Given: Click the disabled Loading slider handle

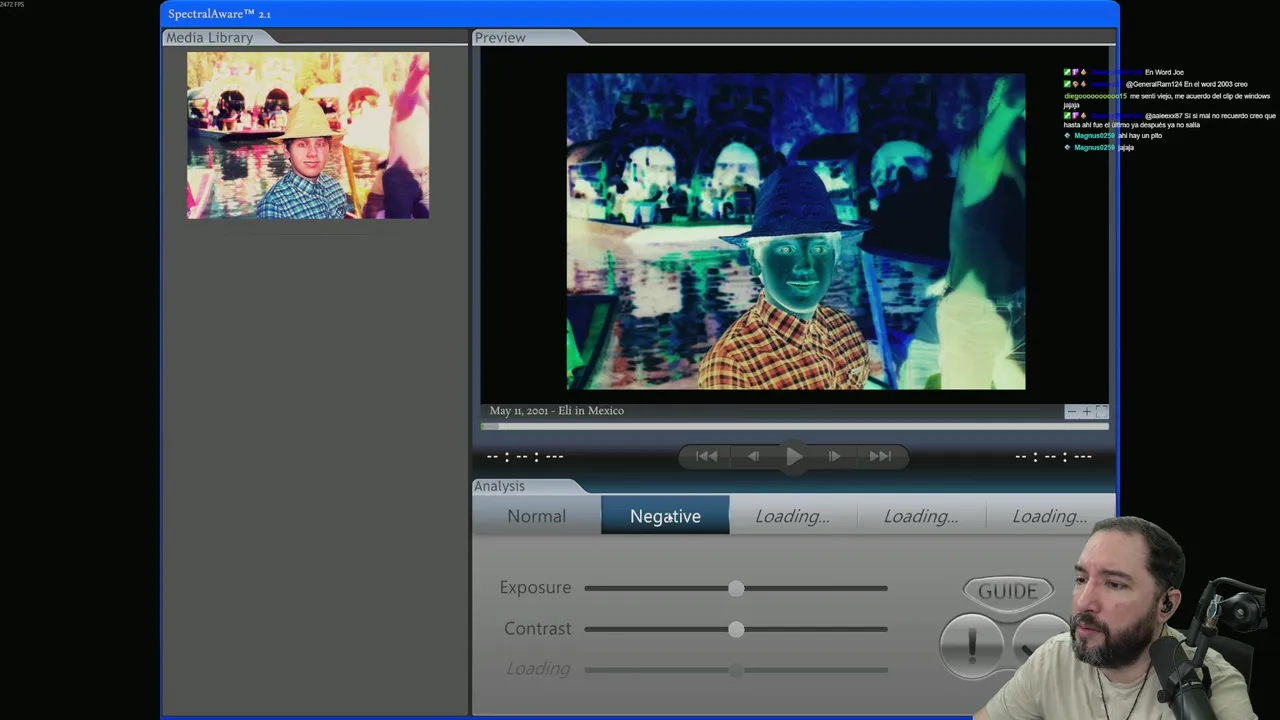Looking at the screenshot, I should pyautogui.click(x=736, y=670).
